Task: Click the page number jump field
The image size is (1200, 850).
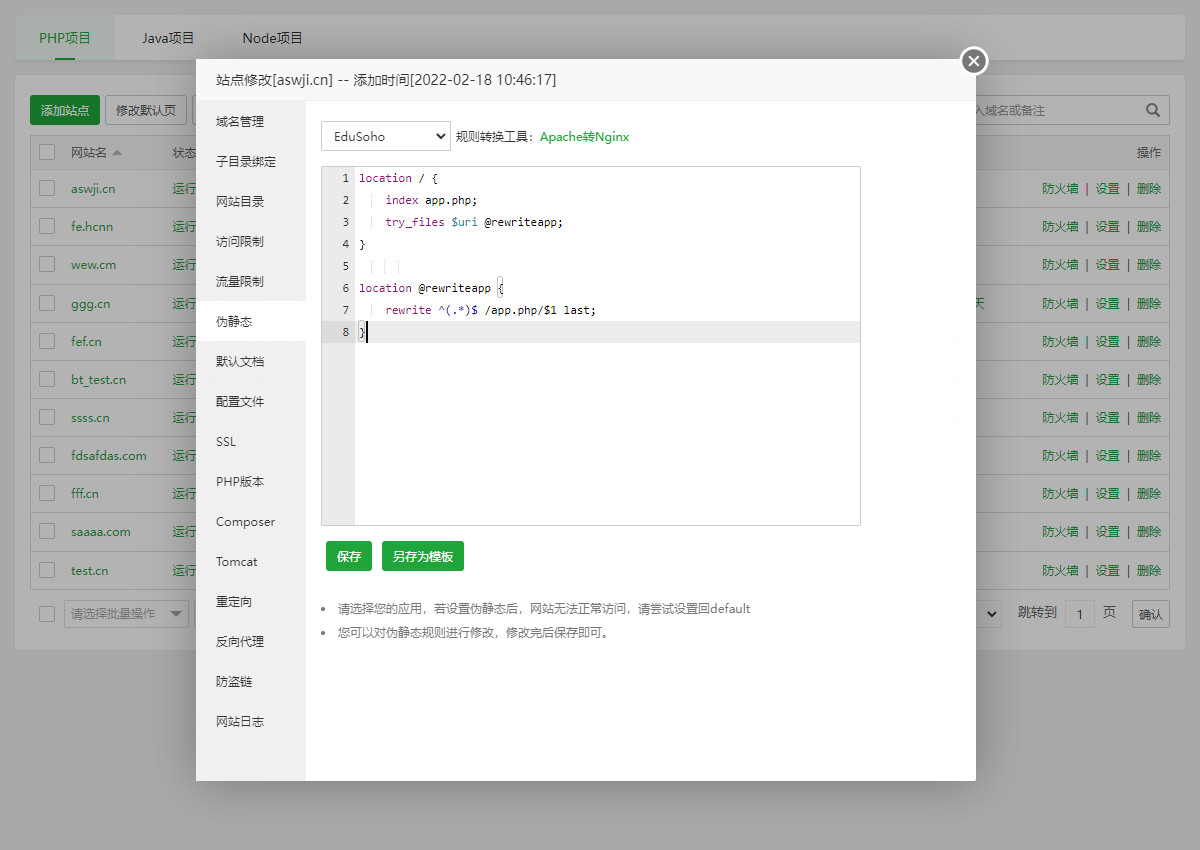Action: pyautogui.click(x=1079, y=613)
